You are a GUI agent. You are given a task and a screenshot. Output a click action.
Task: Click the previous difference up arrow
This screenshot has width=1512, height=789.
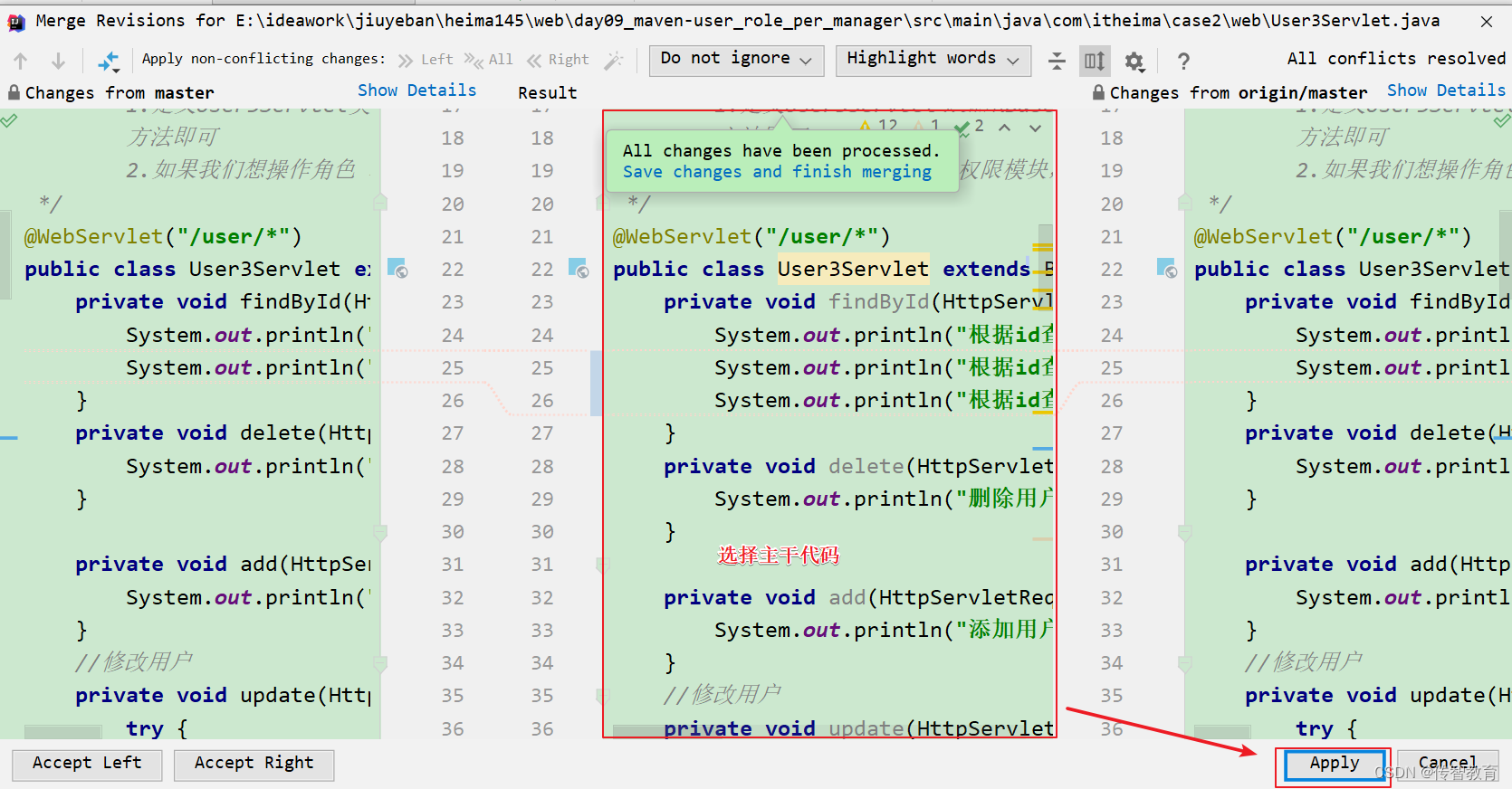pyautogui.click(x=21, y=61)
